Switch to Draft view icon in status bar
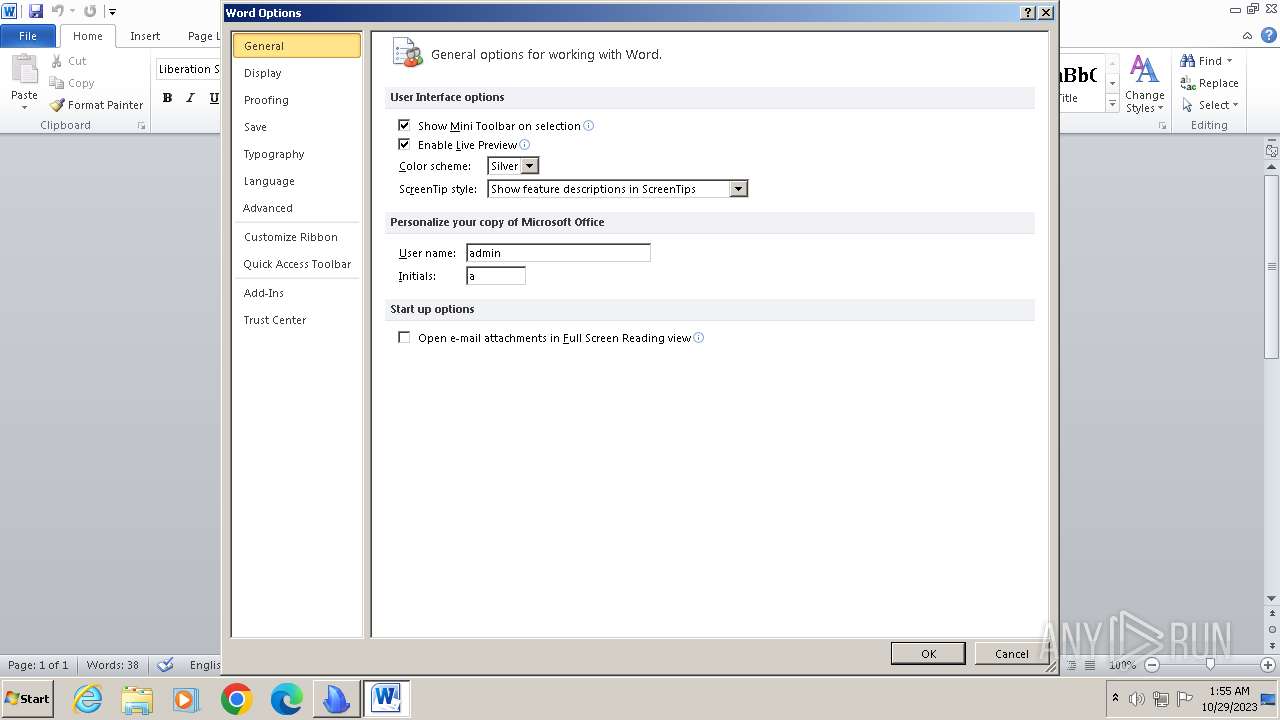 tap(1092, 665)
